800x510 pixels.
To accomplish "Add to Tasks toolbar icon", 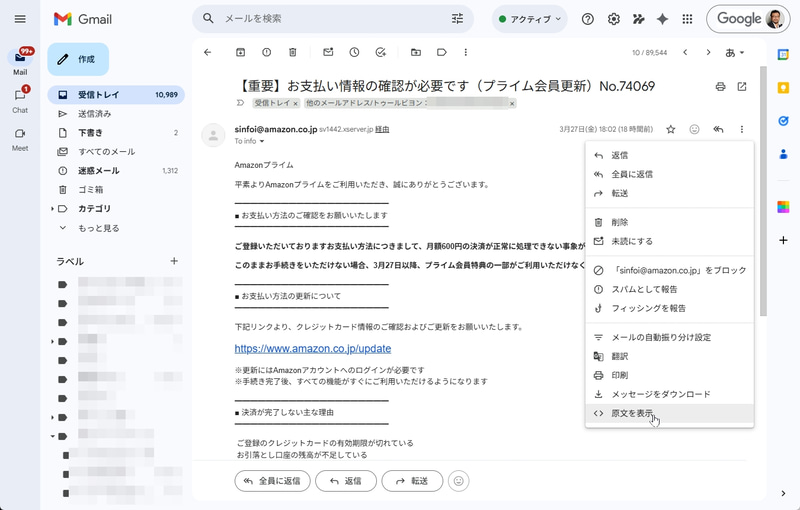I will click(381, 52).
